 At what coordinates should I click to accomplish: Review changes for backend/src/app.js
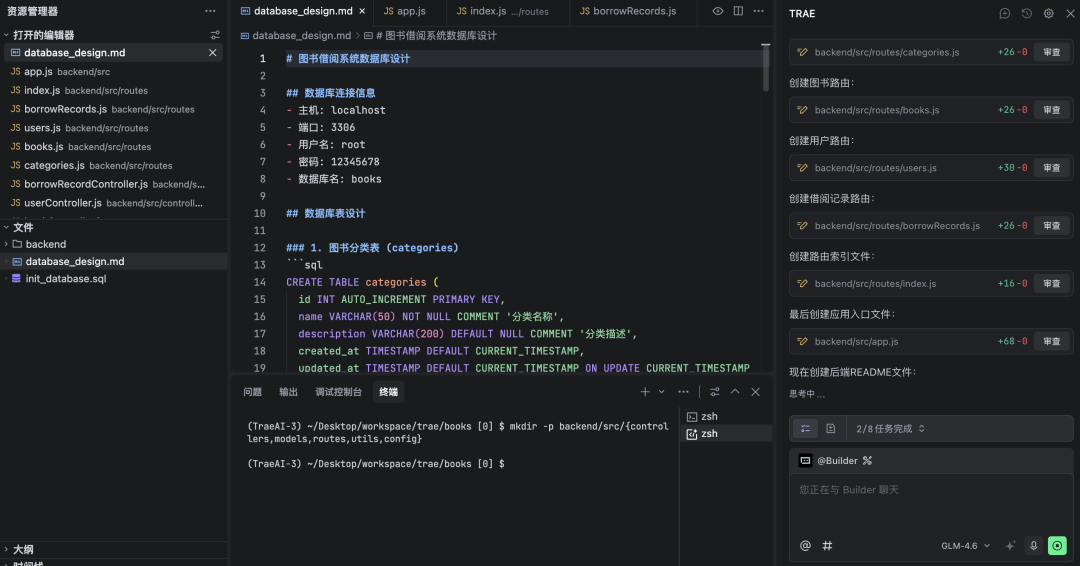[x=1052, y=342]
